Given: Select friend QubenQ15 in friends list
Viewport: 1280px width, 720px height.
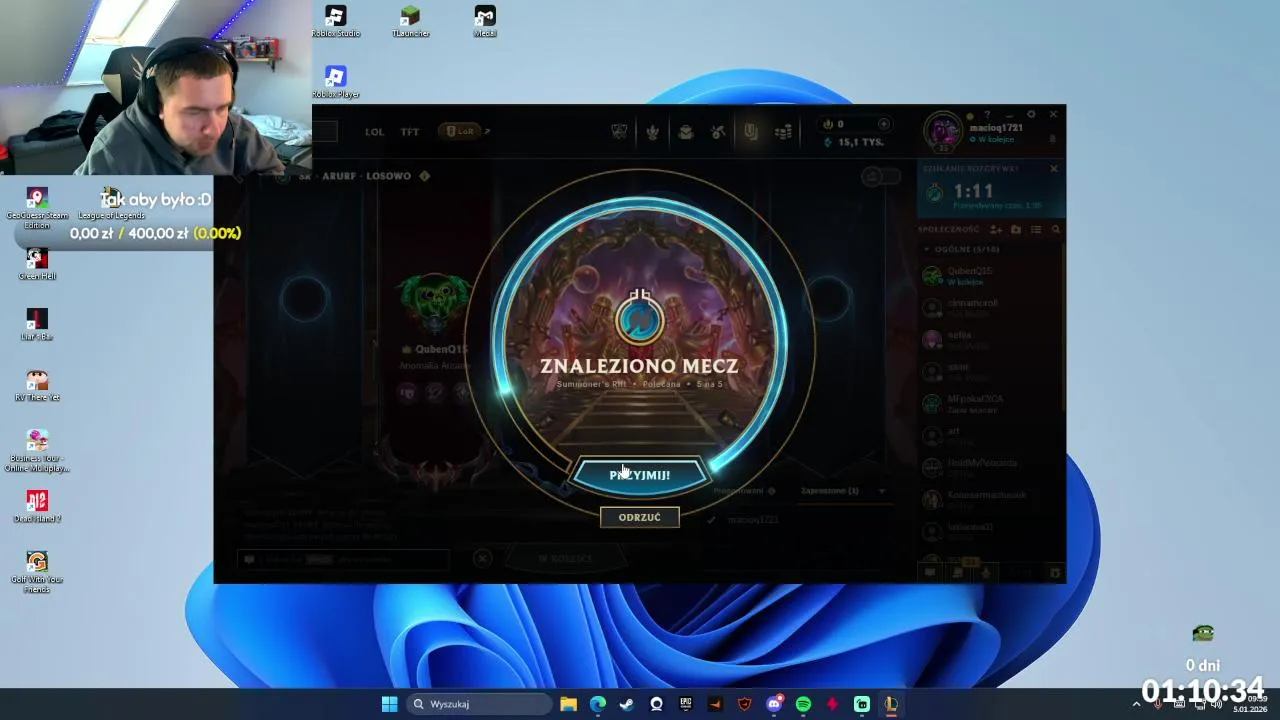Looking at the screenshot, I should pos(990,275).
